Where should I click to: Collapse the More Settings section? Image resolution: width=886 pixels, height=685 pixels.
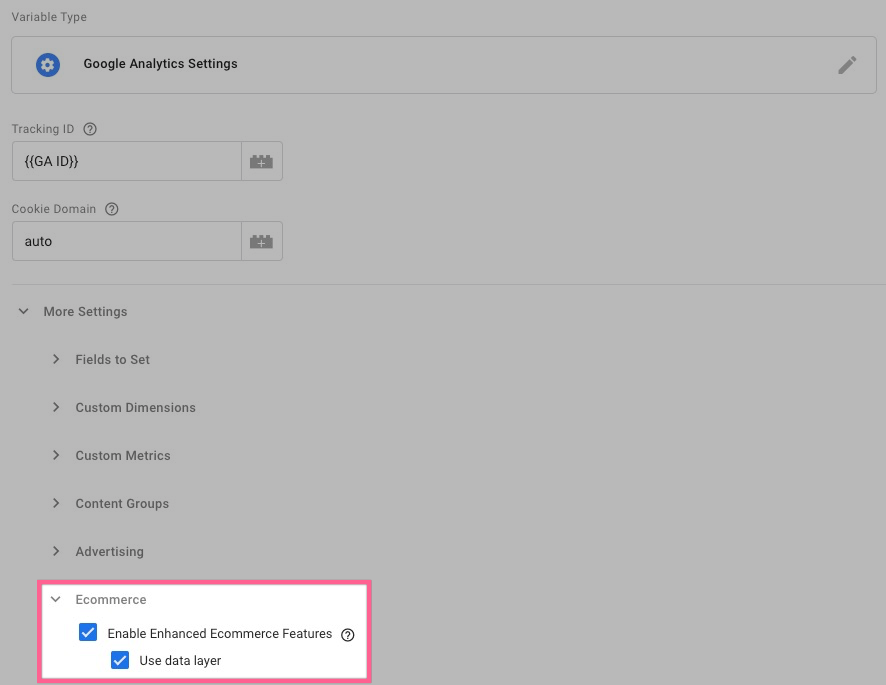24,311
